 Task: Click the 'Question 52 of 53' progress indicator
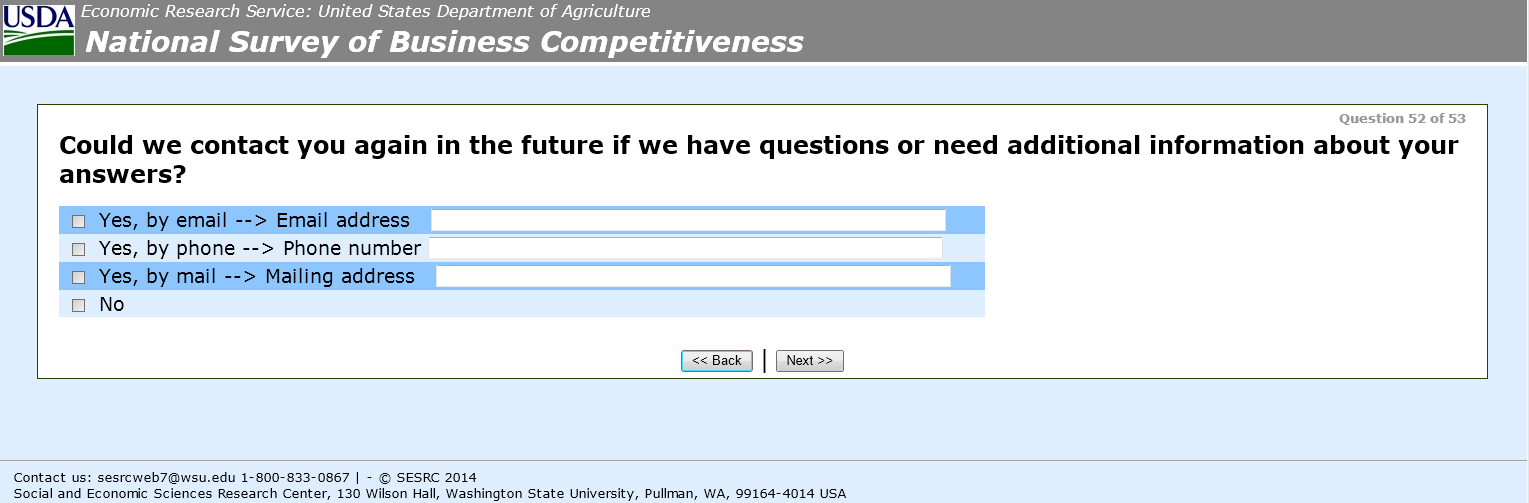pos(1402,118)
